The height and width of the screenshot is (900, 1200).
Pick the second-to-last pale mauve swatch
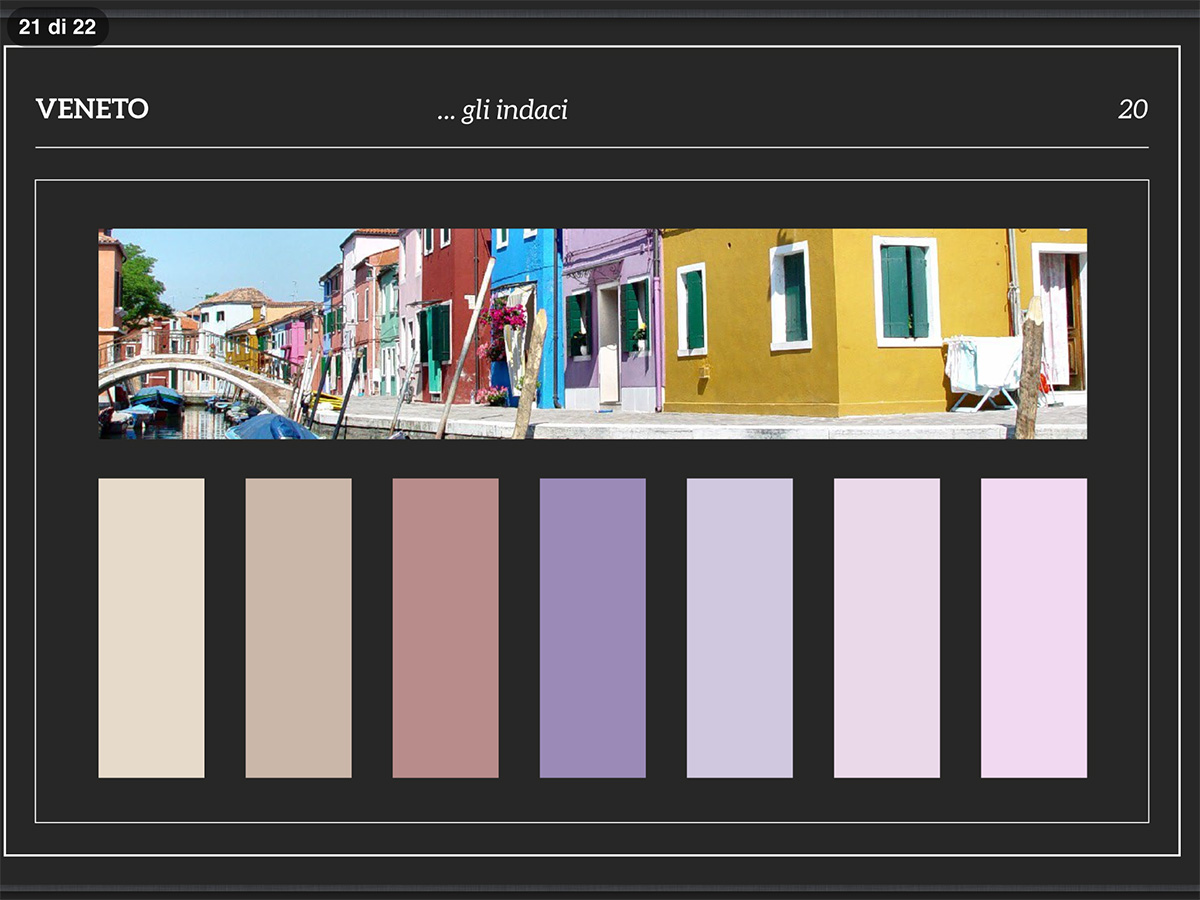886,627
